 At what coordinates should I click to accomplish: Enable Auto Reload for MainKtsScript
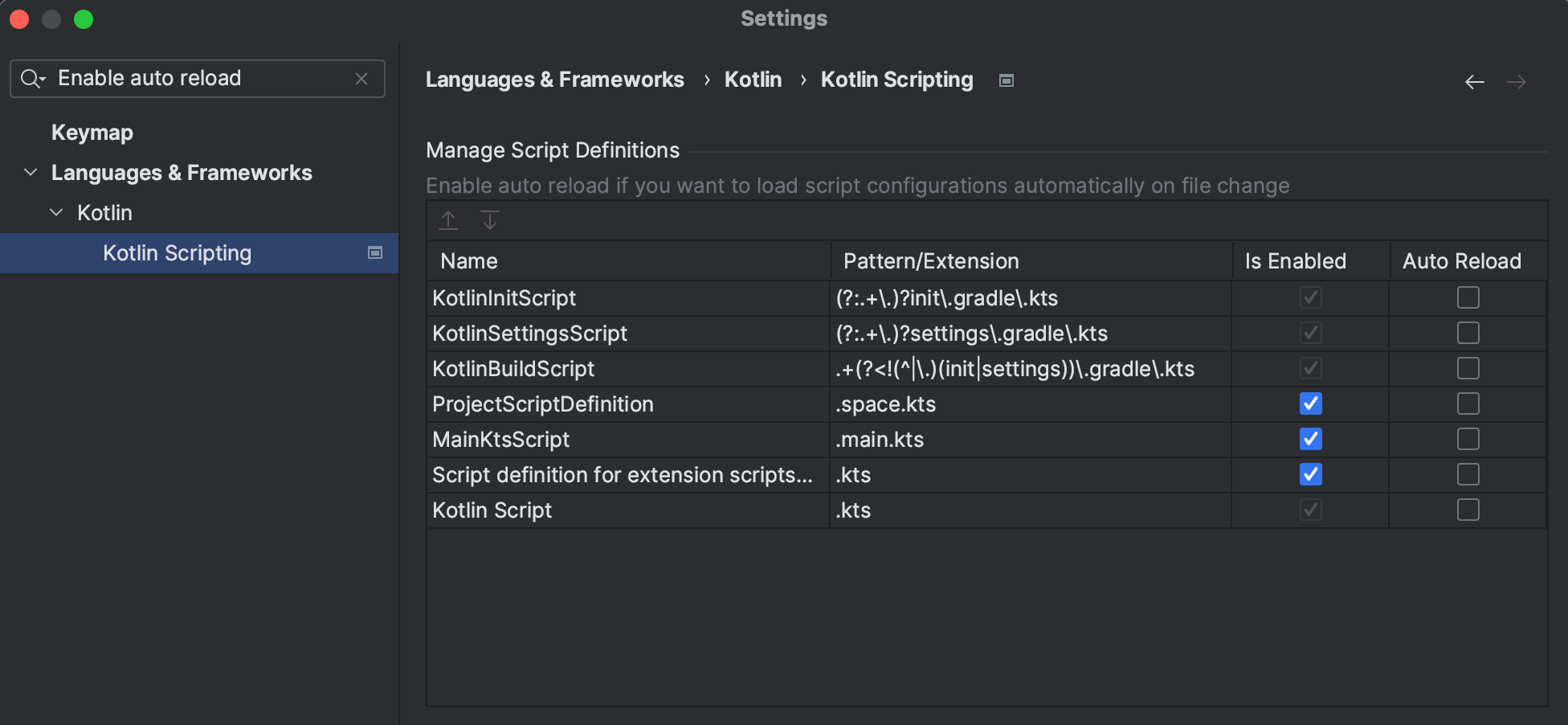[x=1468, y=439]
